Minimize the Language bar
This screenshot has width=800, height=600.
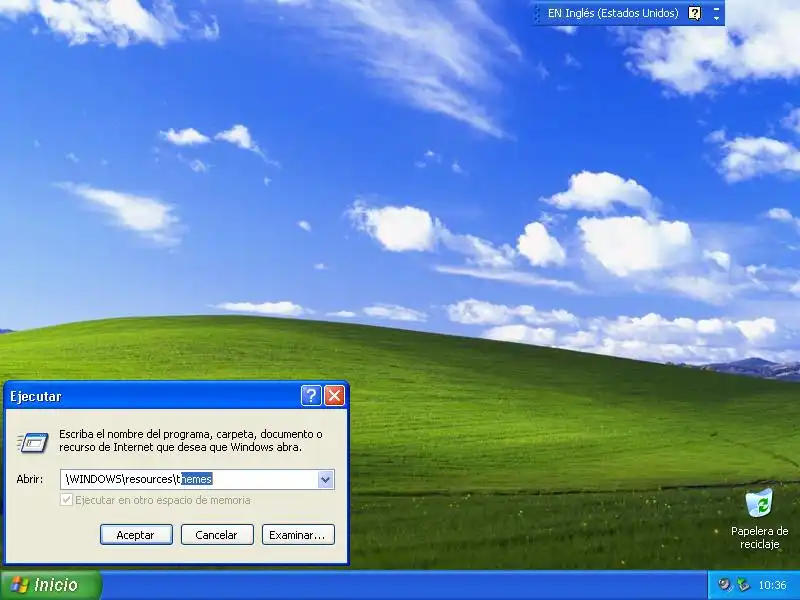tap(716, 8)
